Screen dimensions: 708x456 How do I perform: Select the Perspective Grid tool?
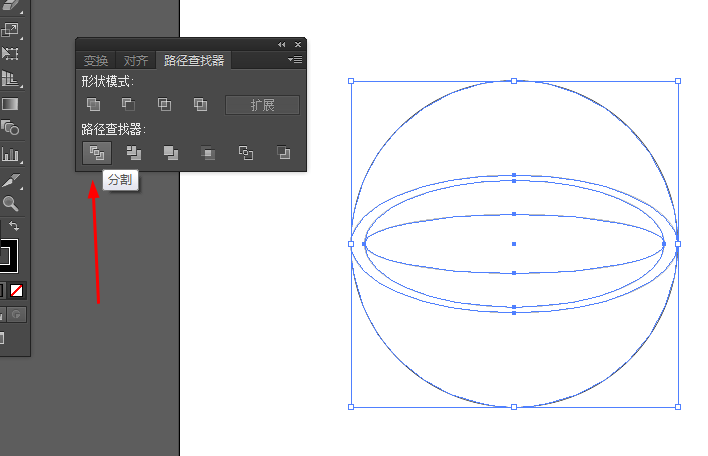(11, 79)
